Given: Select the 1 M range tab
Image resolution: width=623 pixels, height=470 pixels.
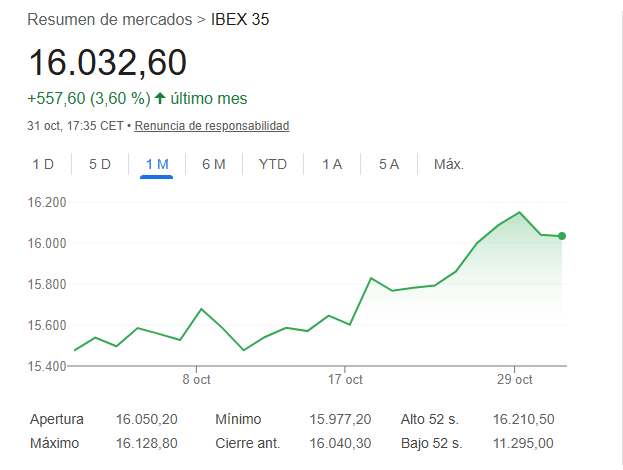Looking at the screenshot, I should (x=157, y=164).
